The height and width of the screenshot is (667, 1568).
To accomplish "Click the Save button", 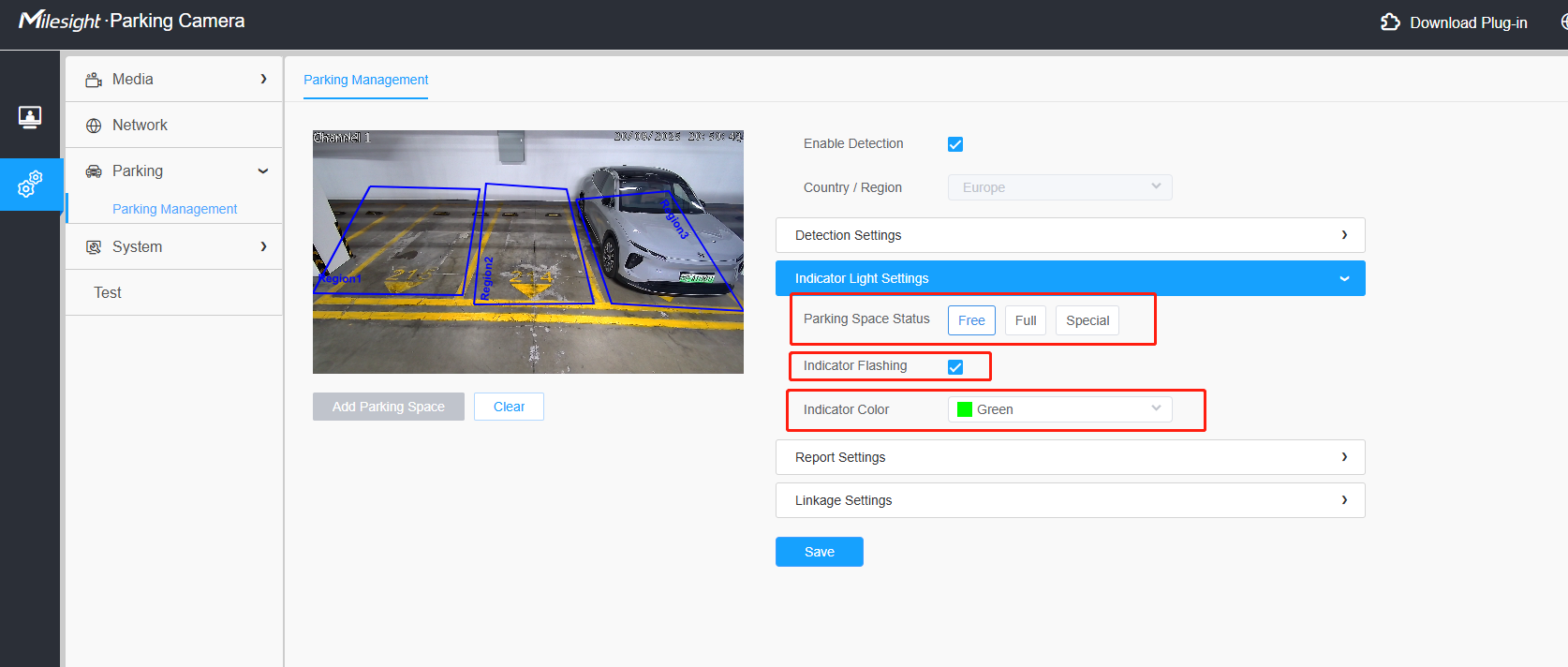I will click(x=820, y=552).
